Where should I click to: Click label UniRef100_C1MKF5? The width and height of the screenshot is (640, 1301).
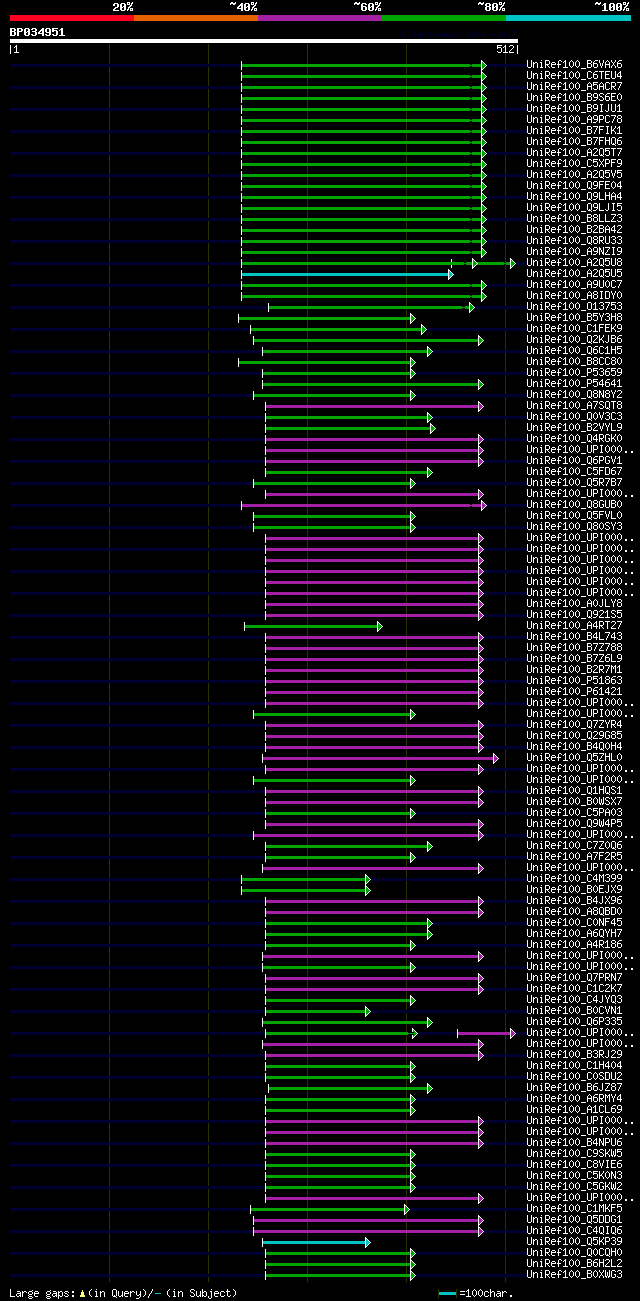click(x=574, y=1209)
